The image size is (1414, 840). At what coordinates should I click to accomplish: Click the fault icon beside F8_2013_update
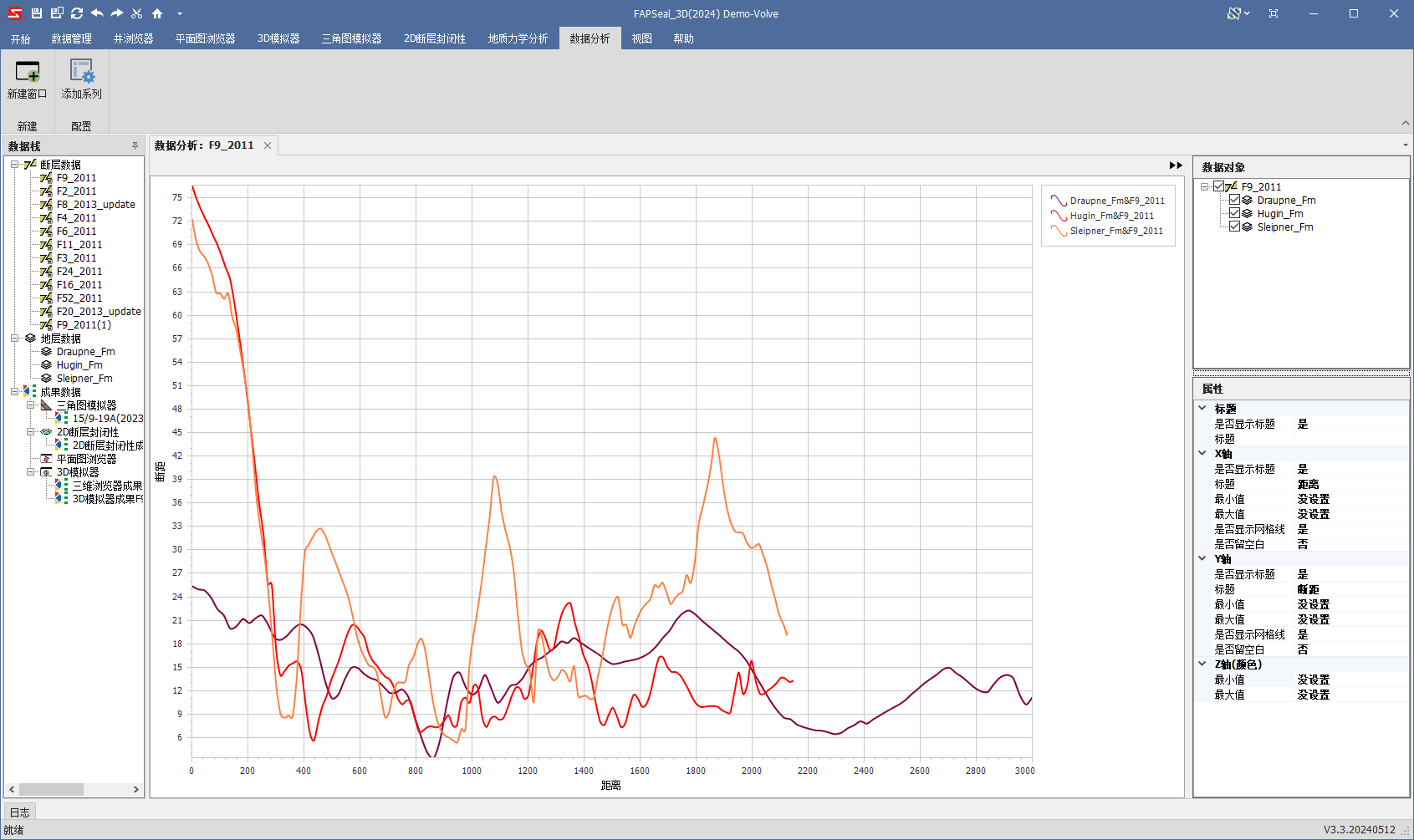coord(46,205)
